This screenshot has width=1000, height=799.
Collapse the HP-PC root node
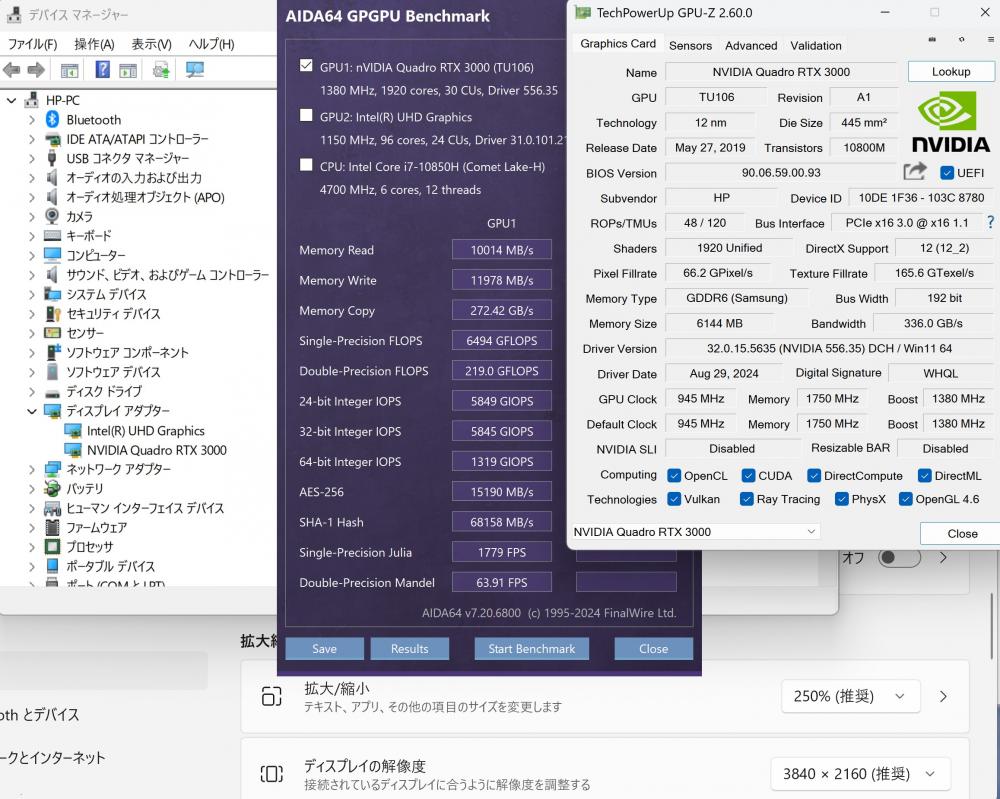(11, 100)
